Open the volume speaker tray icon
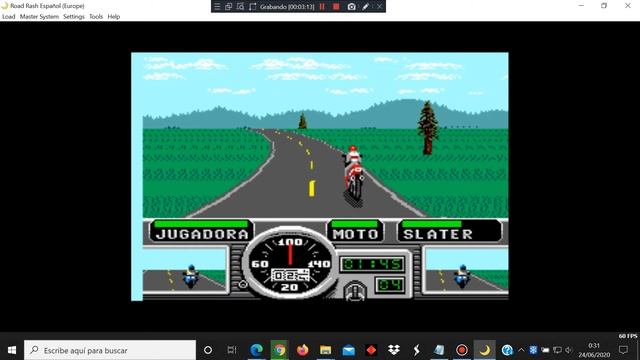Viewport: 640px width, 360px height. coord(569,350)
